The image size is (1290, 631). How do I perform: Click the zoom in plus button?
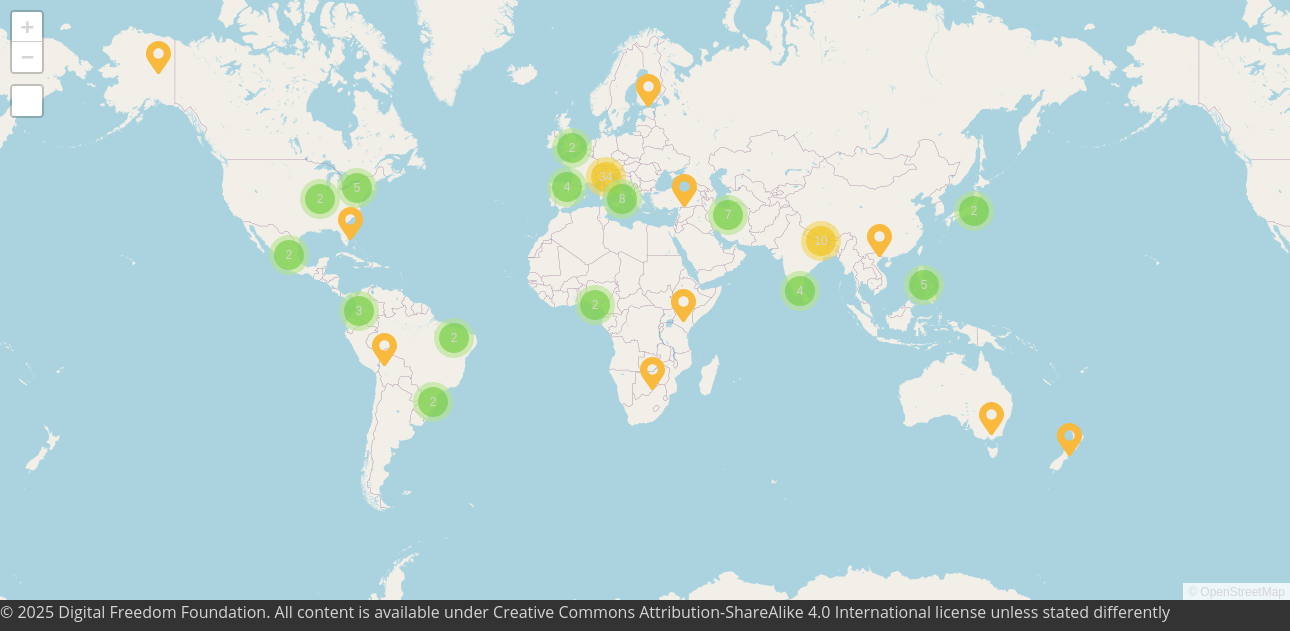tap(27, 27)
